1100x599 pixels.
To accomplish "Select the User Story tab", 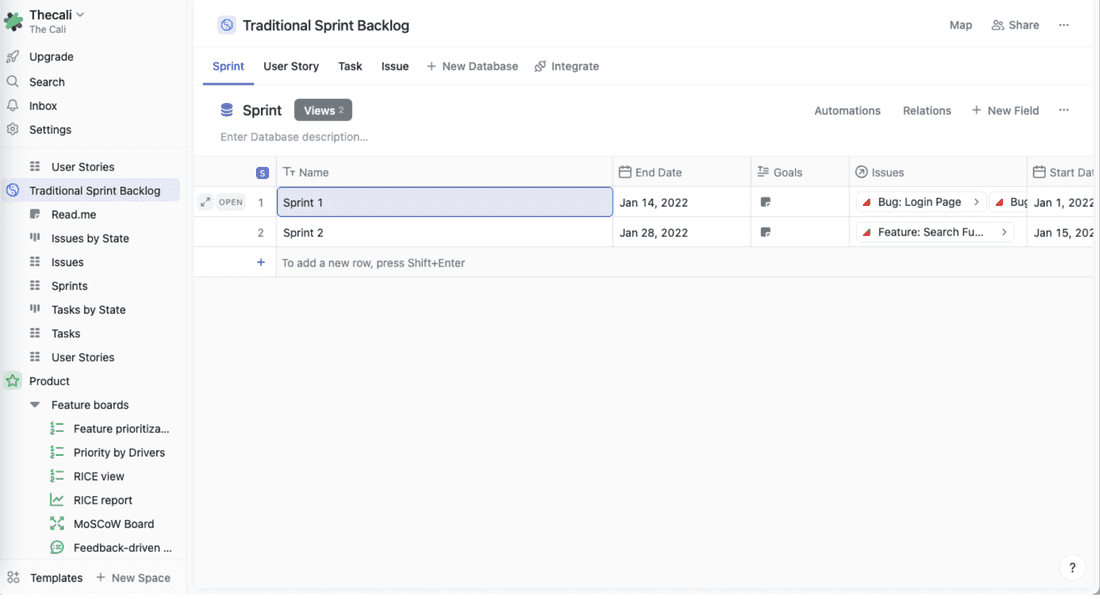I will coord(290,66).
